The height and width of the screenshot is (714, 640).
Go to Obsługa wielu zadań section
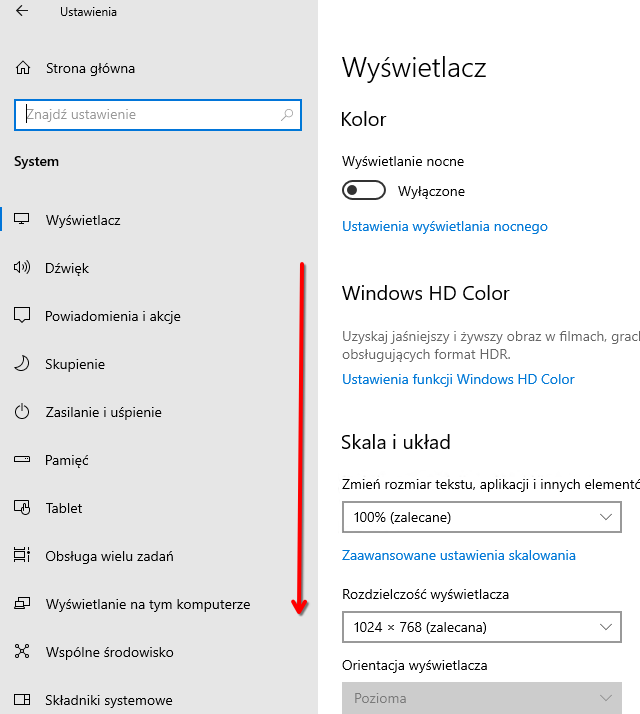click(109, 556)
